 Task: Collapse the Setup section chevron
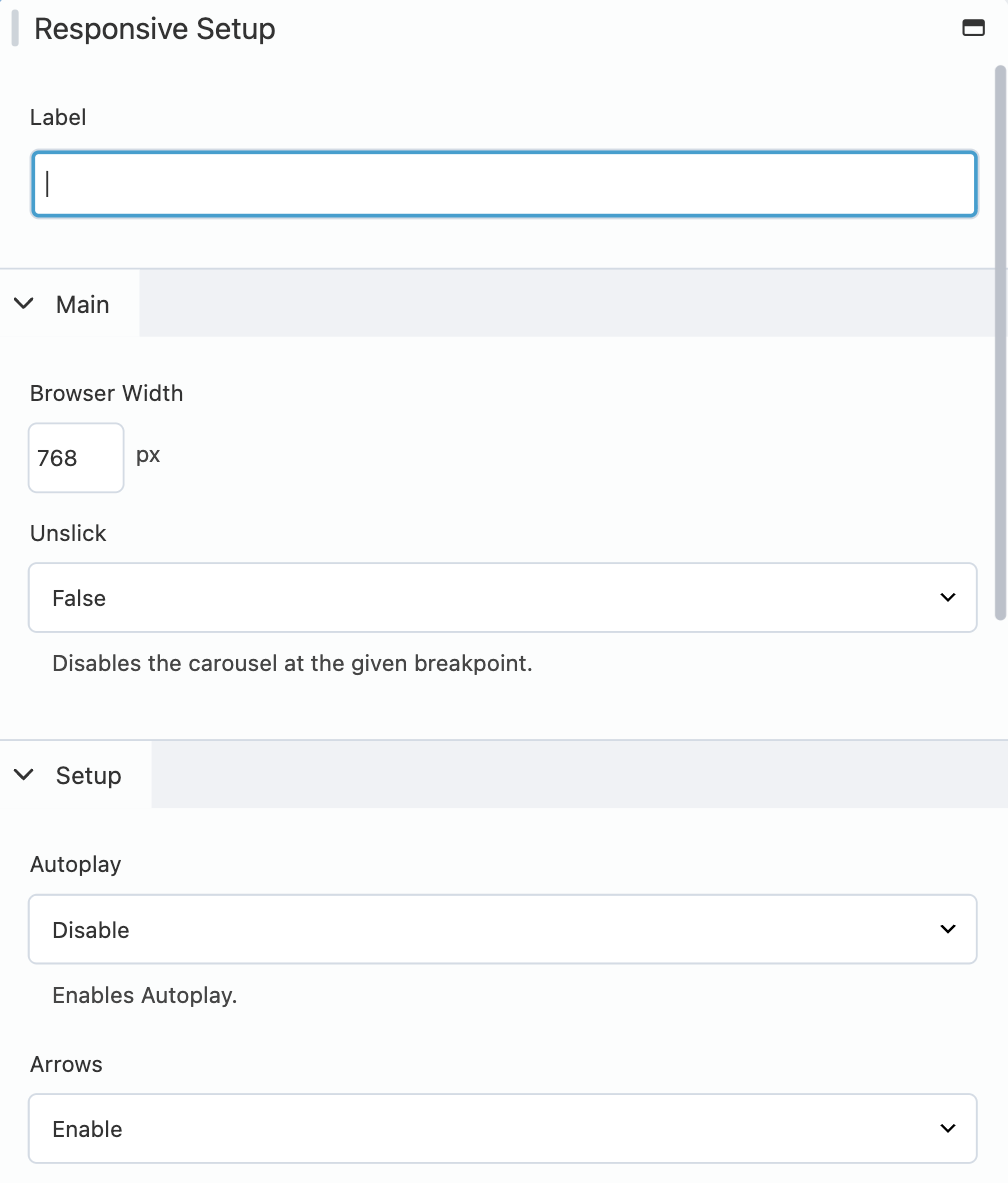[24, 774]
